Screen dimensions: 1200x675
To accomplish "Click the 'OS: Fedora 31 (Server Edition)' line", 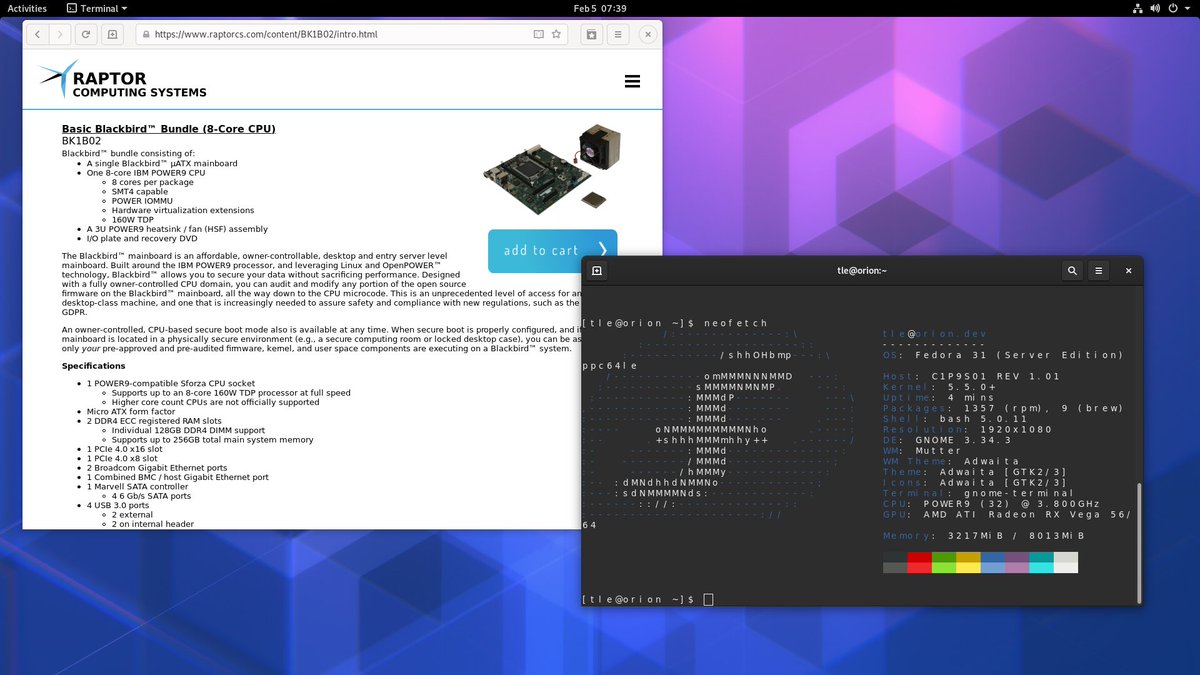I will pos(1003,355).
